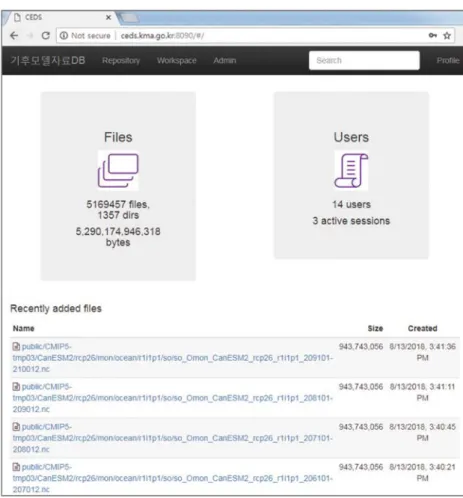The width and height of the screenshot is (463, 498).
Task: Click the 3 active sessions text
Action: (x=351, y=221)
